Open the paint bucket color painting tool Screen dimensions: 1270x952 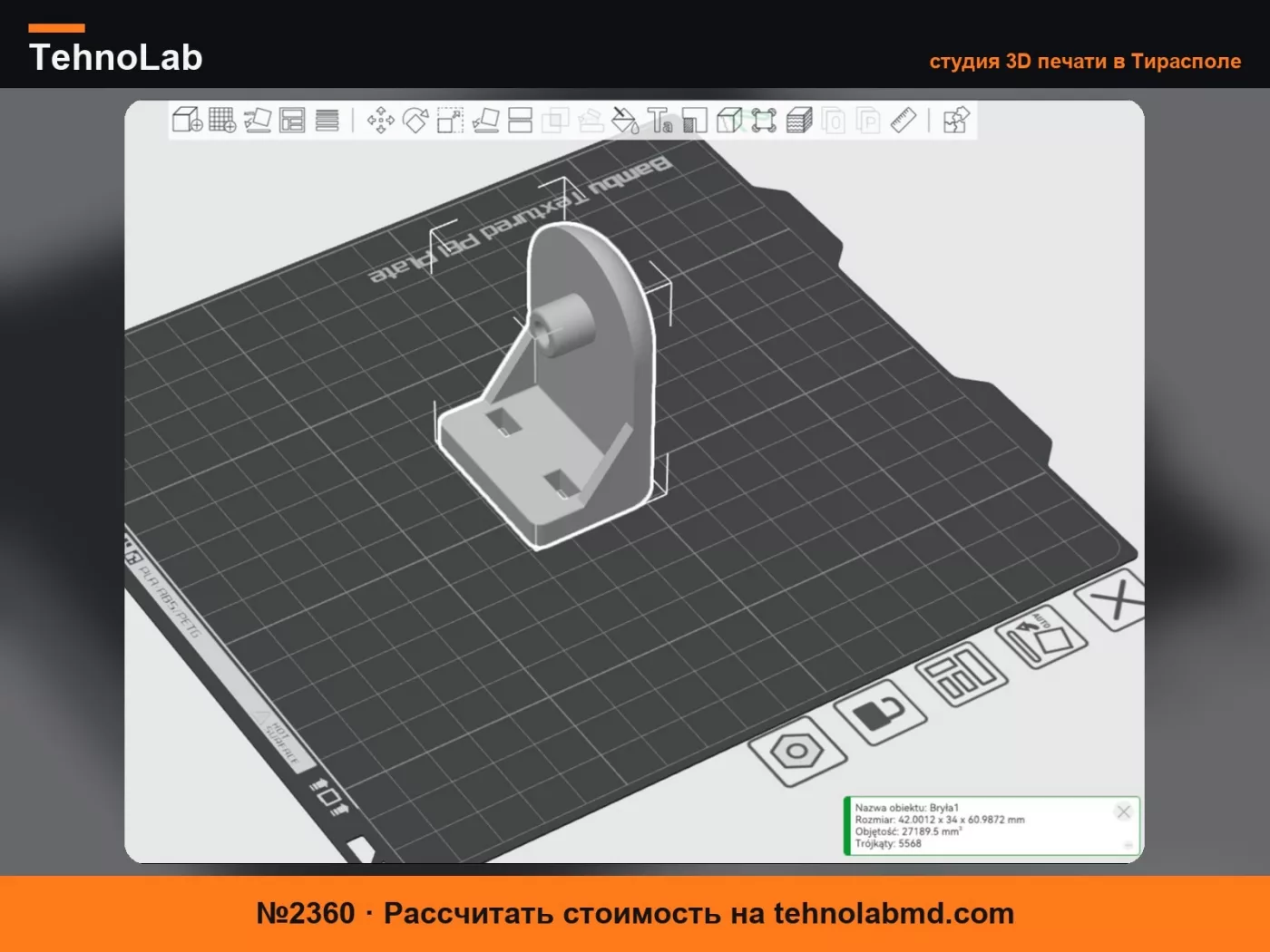[625, 120]
